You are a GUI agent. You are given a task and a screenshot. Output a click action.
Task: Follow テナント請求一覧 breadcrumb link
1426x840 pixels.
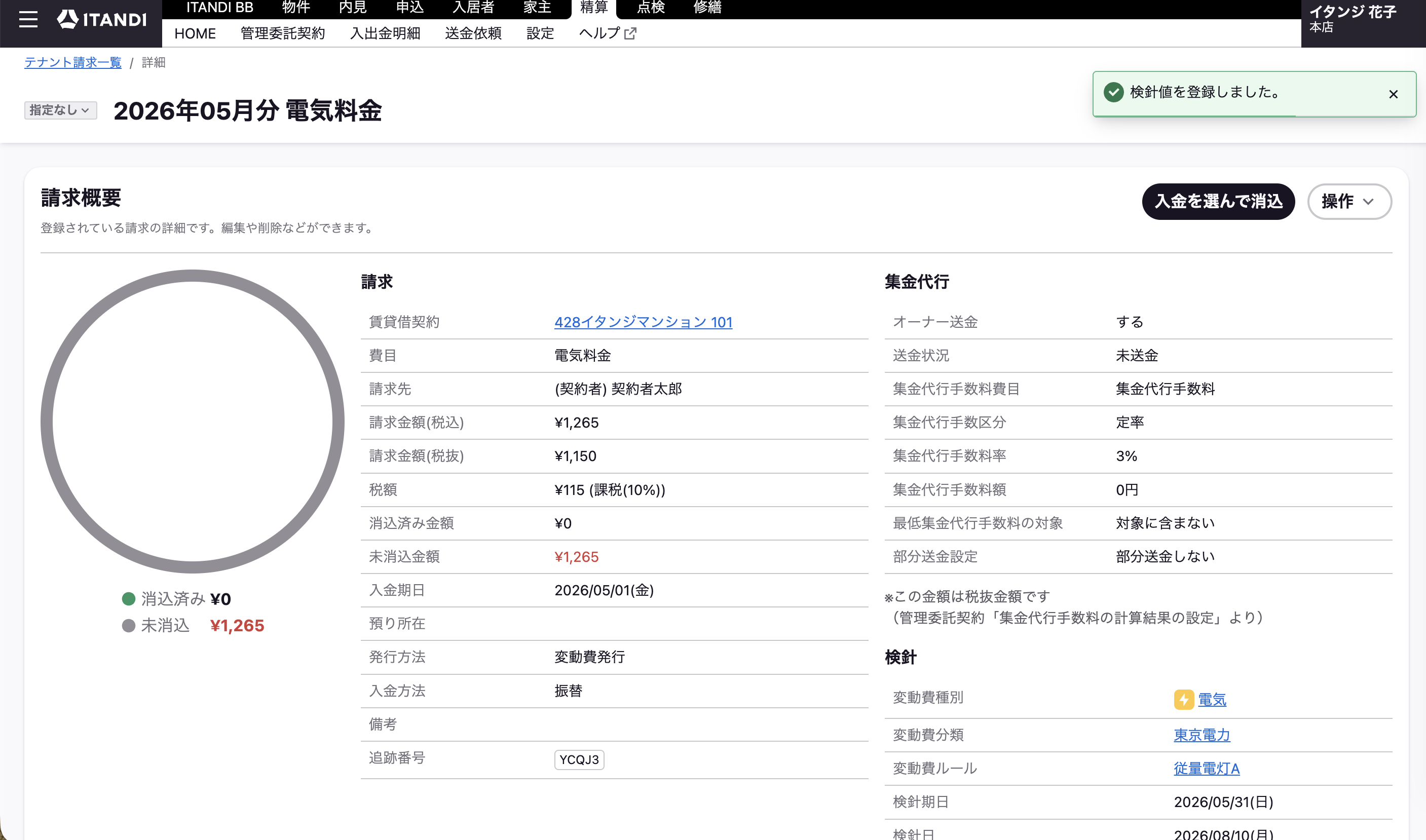click(x=73, y=62)
